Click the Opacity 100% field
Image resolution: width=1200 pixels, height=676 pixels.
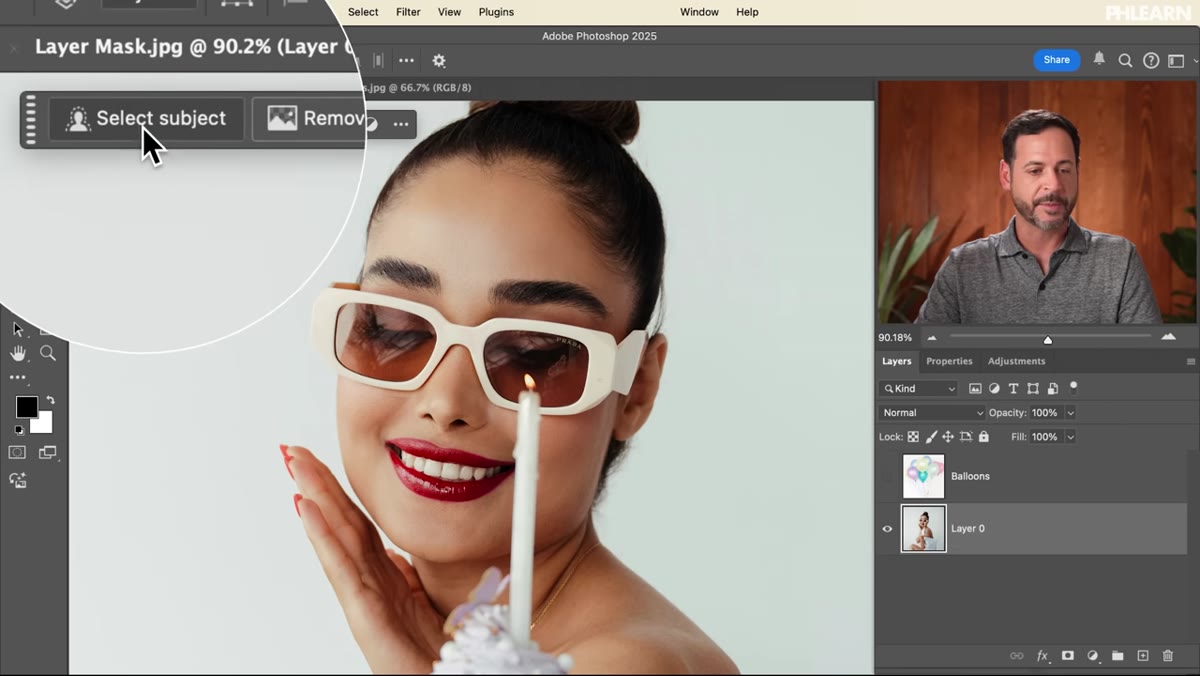pyautogui.click(x=1046, y=413)
